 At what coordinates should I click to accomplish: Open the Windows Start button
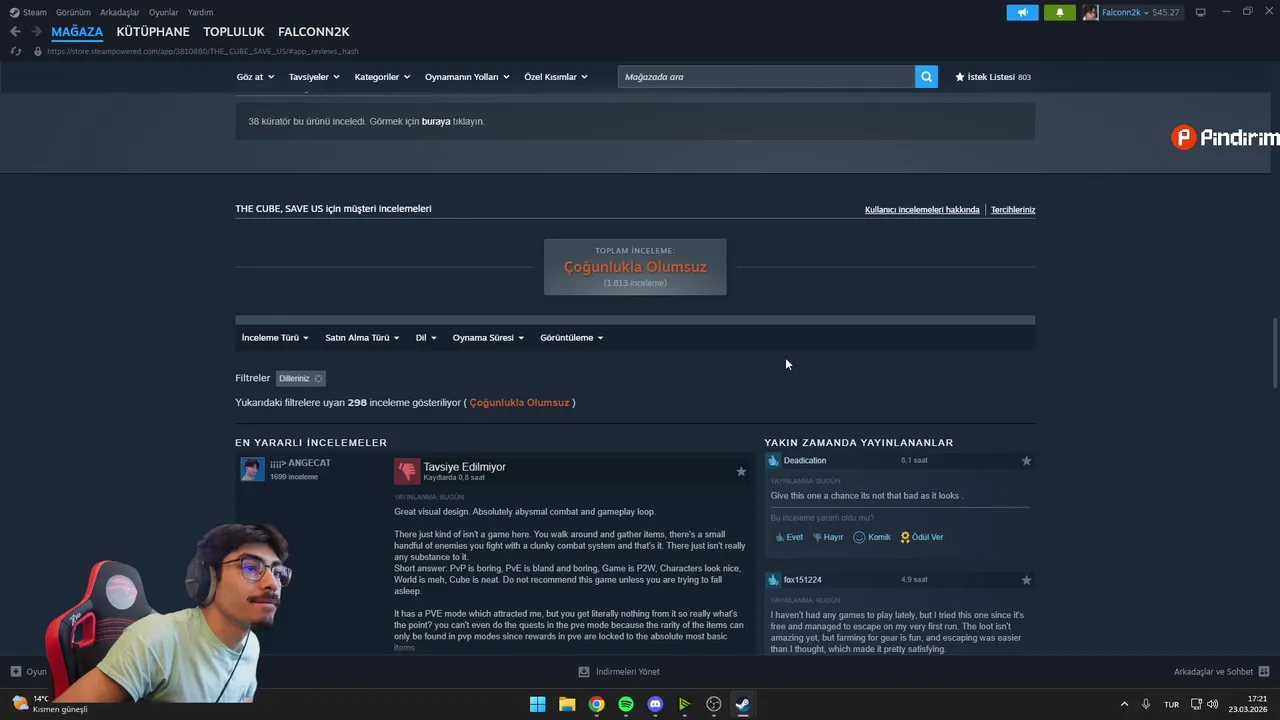[538, 704]
